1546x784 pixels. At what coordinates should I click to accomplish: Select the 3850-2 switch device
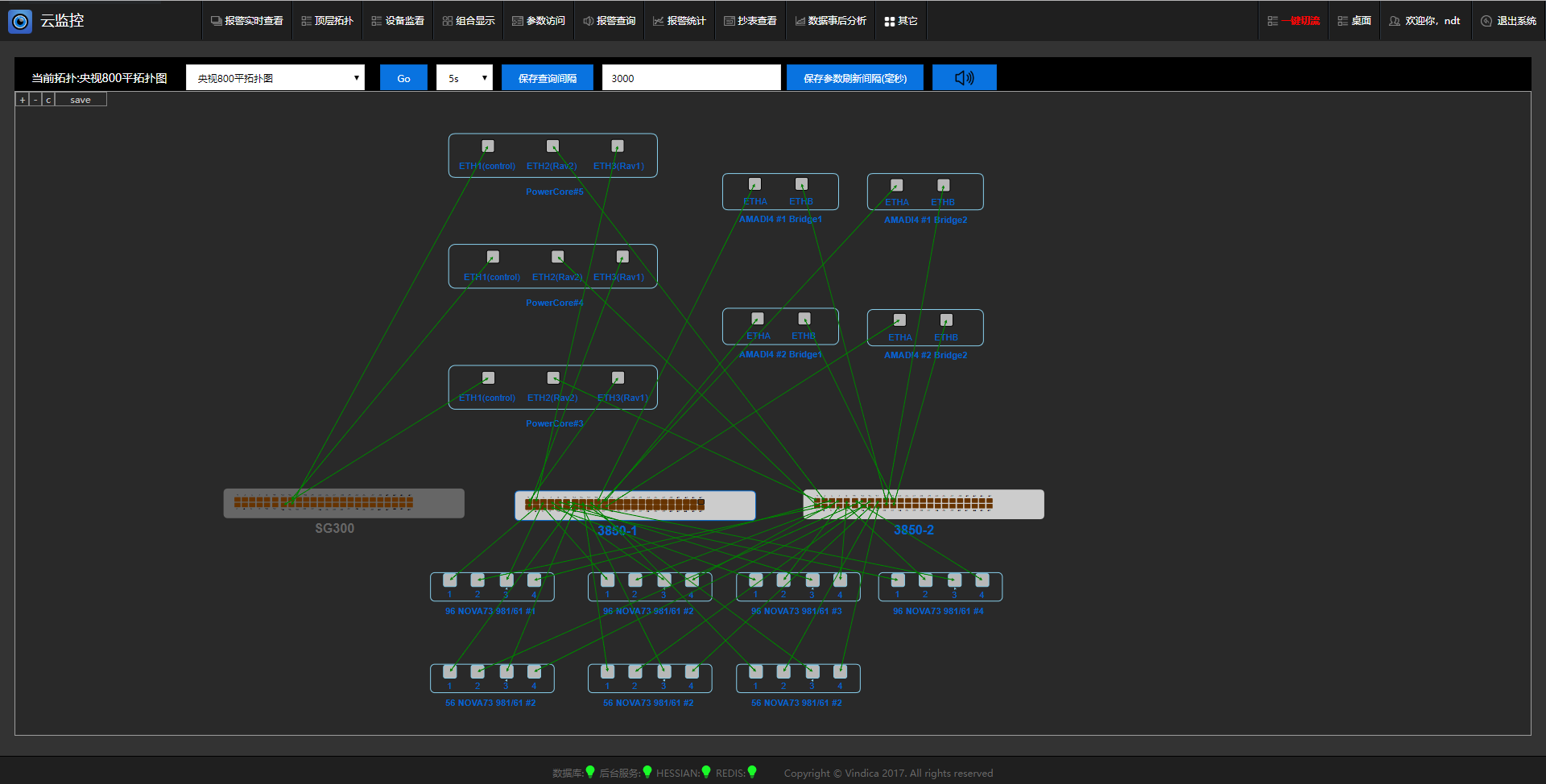[x=923, y=504]
